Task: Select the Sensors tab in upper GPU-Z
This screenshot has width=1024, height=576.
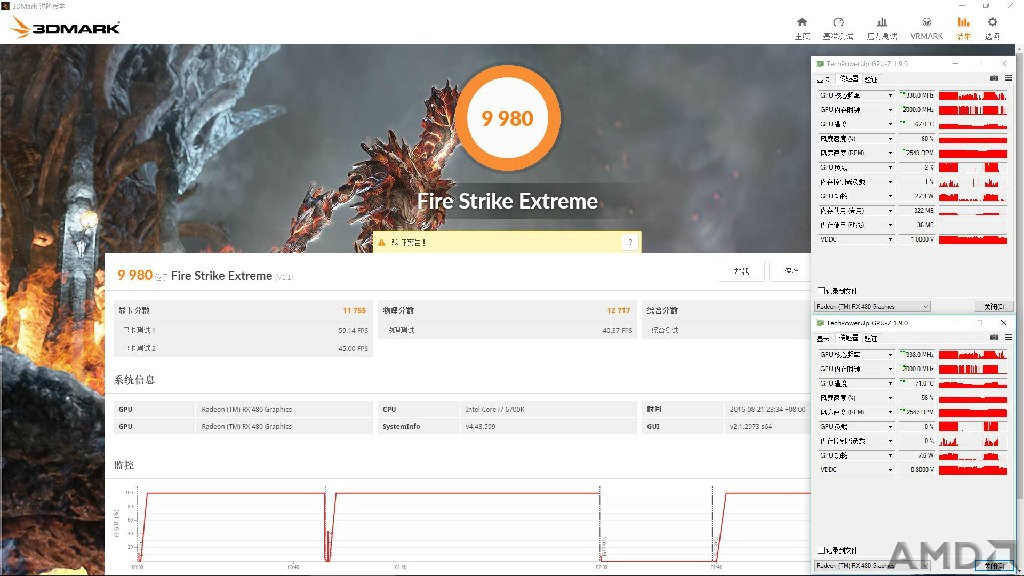Action: point(849,79)
